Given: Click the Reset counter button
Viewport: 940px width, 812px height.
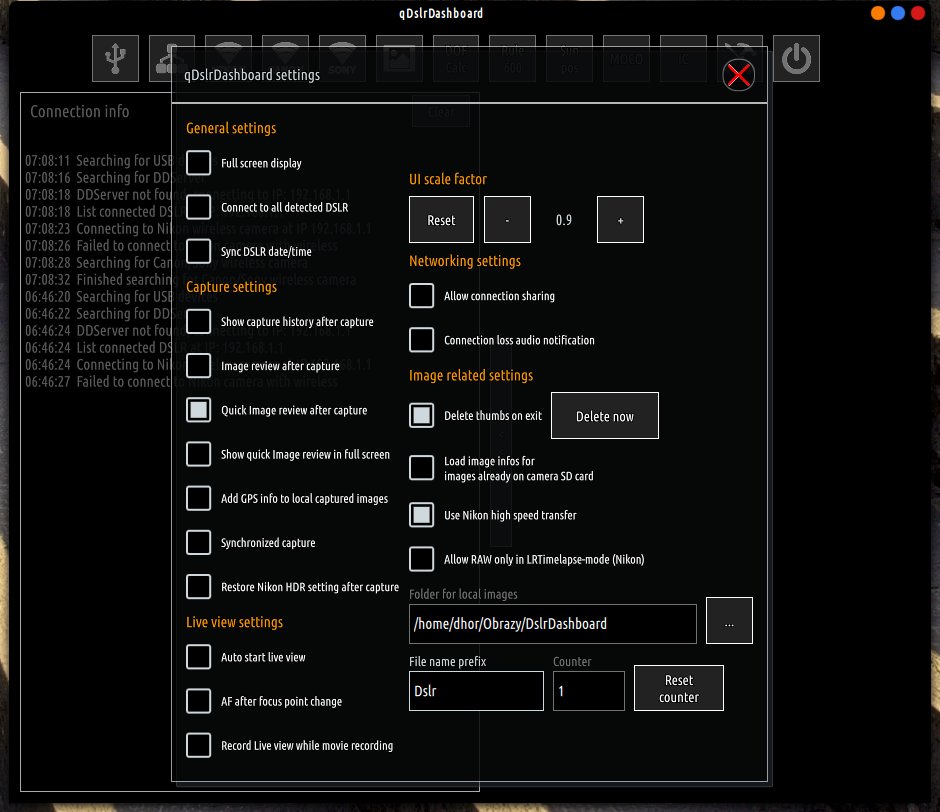Looking at the screenshot, I should coord(679,688).
